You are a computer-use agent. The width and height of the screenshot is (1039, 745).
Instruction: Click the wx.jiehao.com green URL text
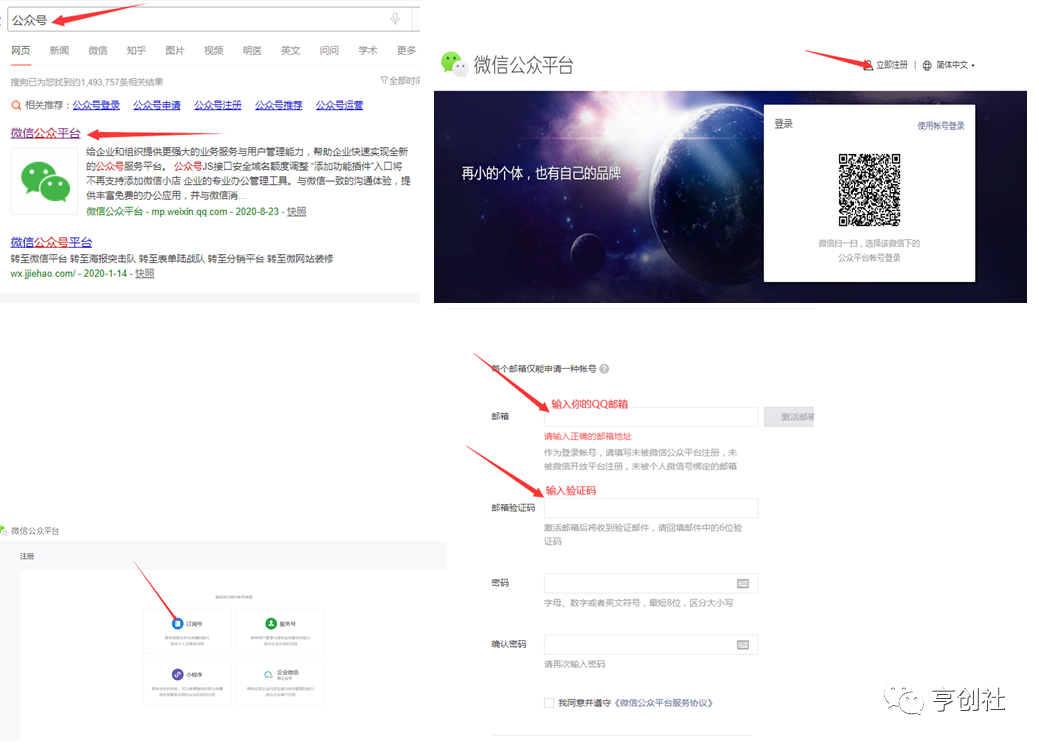[42, 273]
